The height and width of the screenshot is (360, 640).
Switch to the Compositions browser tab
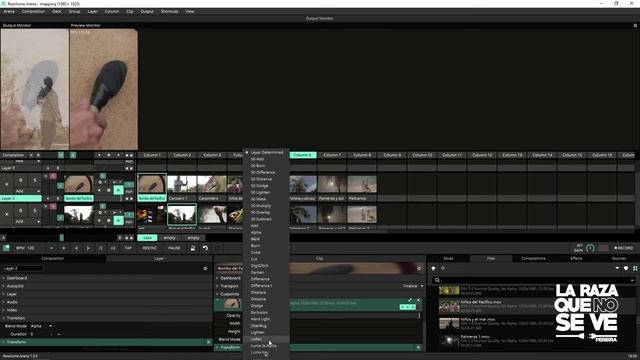point(533,258)
